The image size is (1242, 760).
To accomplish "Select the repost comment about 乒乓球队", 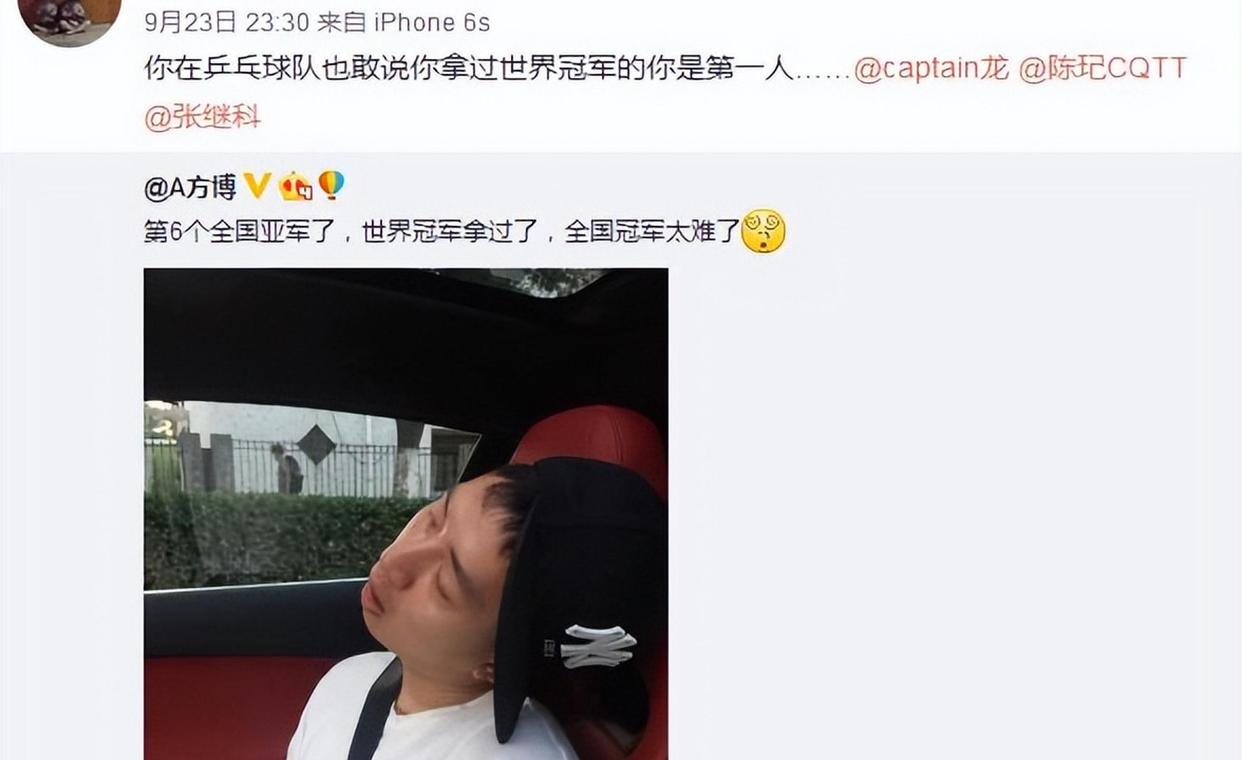I will (x=468, y=69).
